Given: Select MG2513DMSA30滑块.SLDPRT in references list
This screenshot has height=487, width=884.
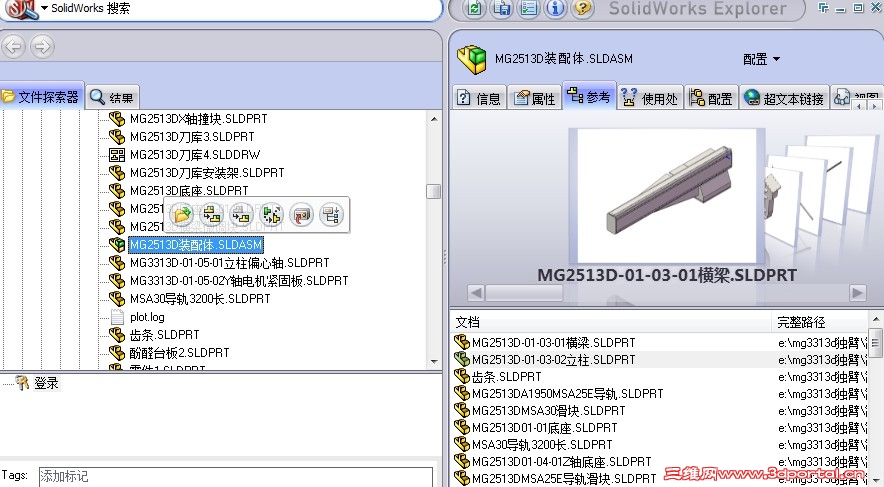Looking at the screenshot, I should (x=549, y=410).
